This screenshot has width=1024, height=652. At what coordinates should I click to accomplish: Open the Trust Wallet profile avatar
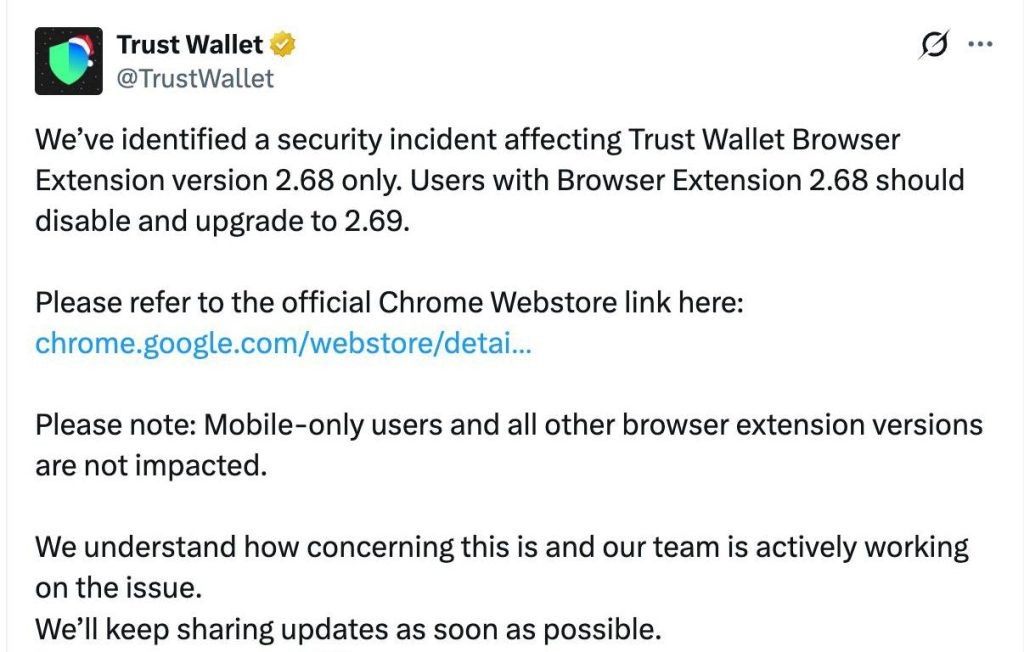pos(69,61)
